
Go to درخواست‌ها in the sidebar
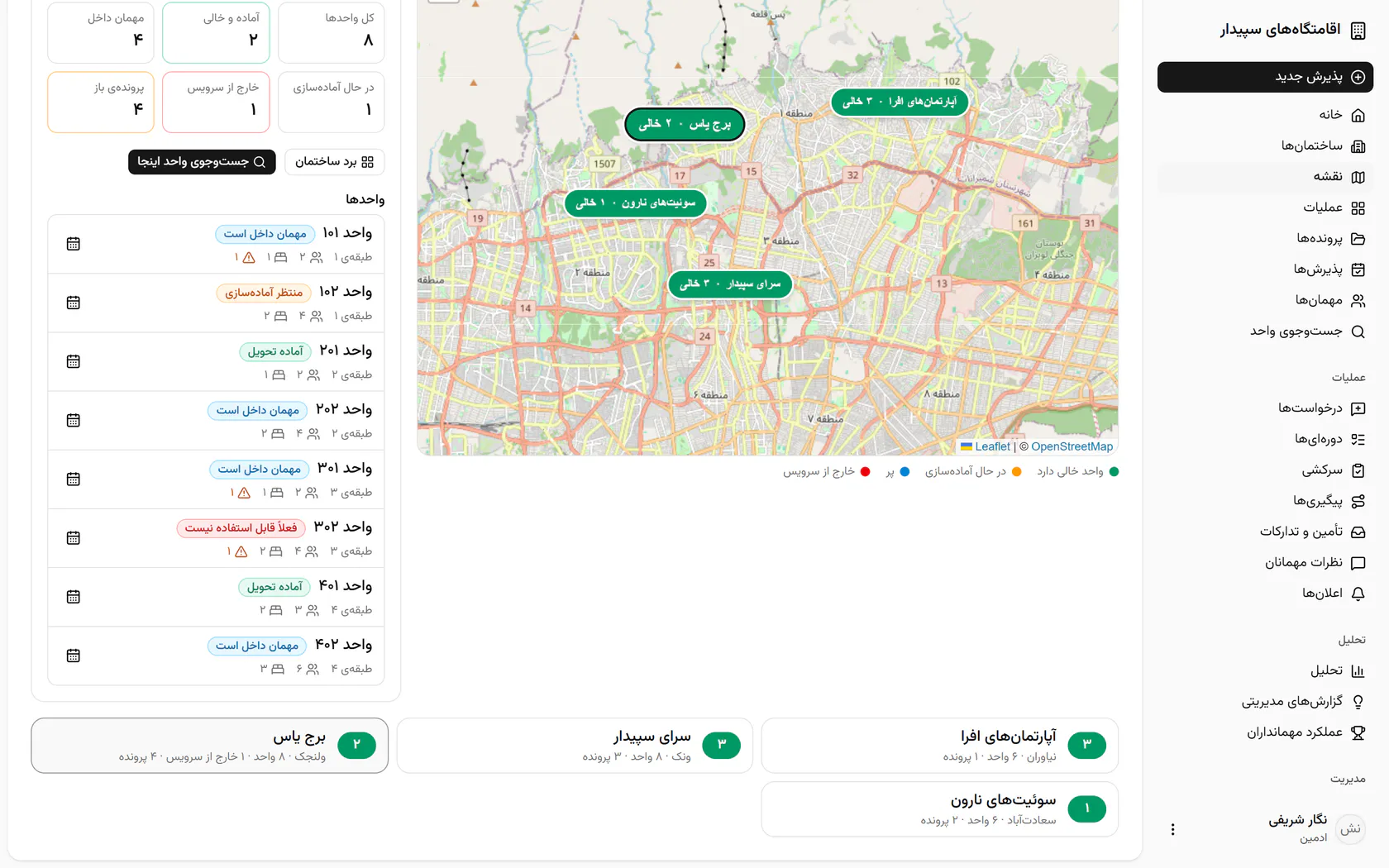(x=1265, y=408)
